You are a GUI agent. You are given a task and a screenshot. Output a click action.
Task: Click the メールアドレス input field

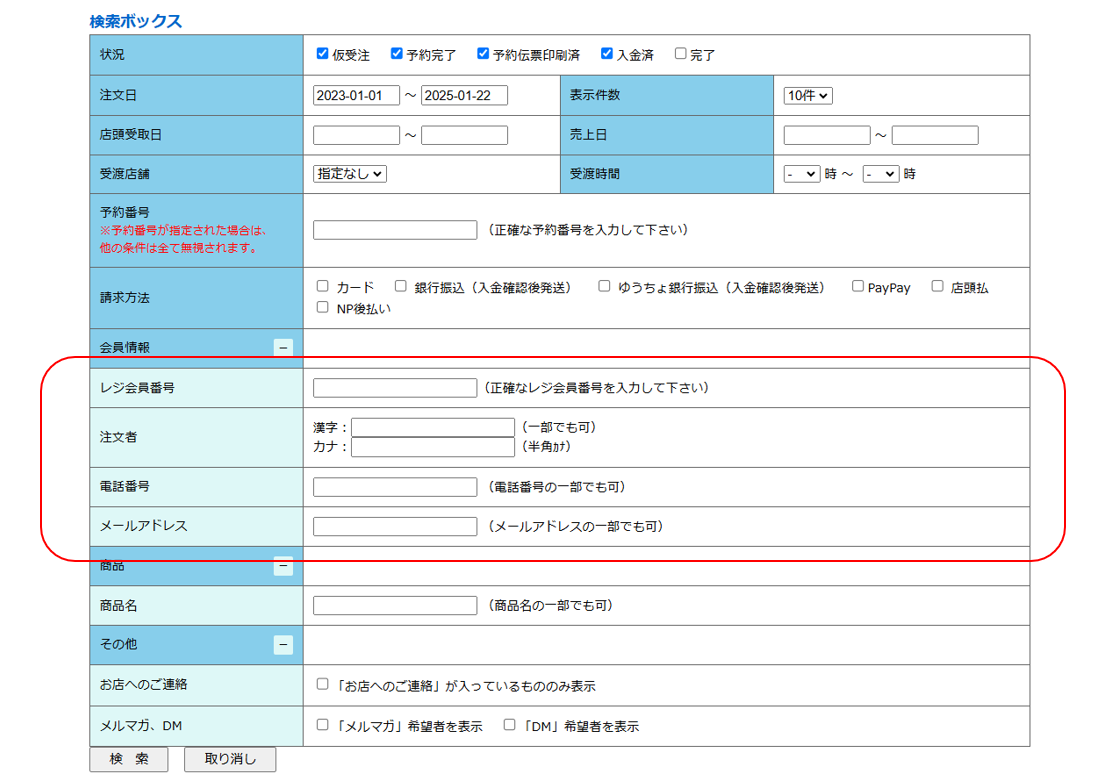coord(395,526)
